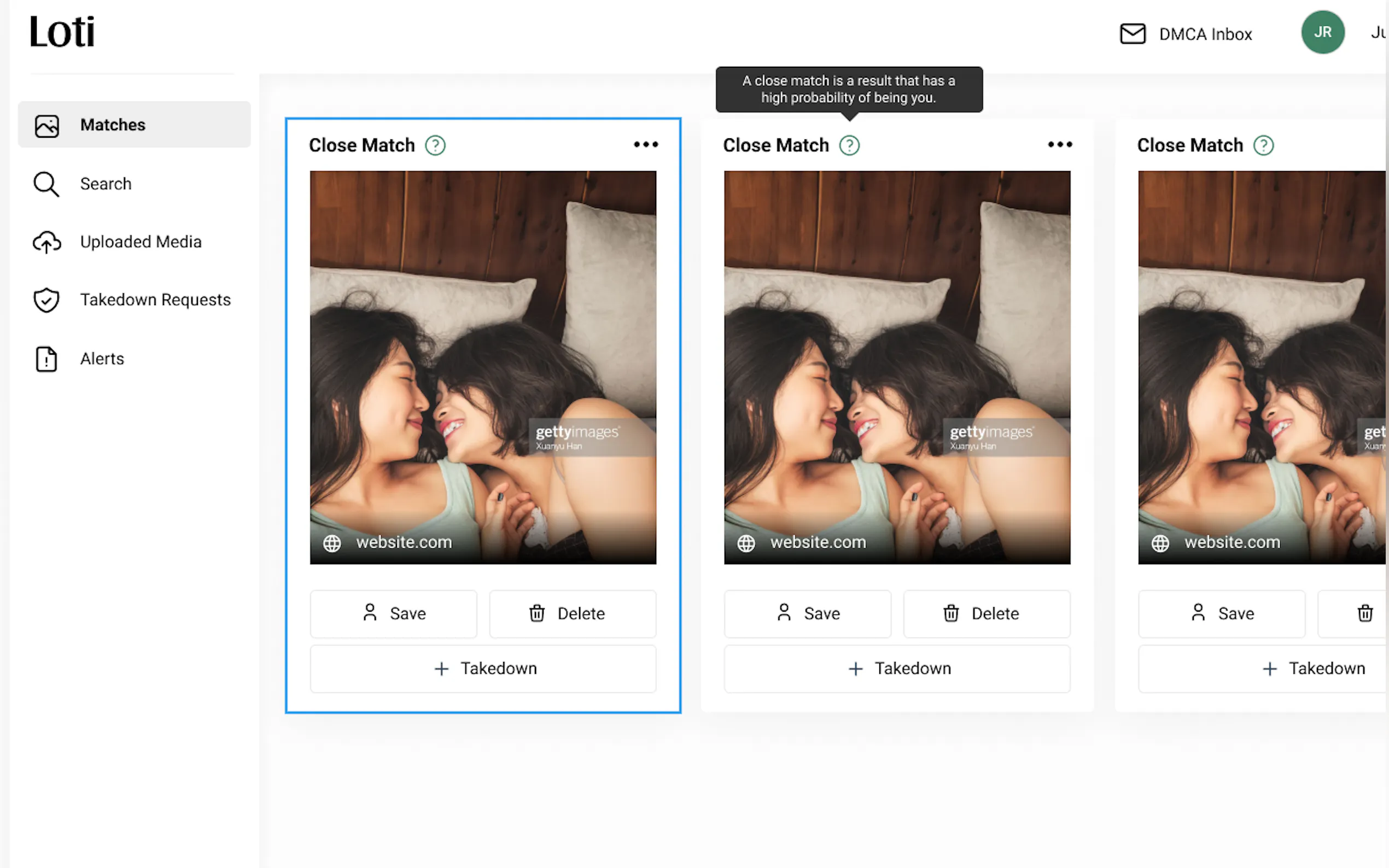Click the Uploaded Media cloud icon

point(46,242)
